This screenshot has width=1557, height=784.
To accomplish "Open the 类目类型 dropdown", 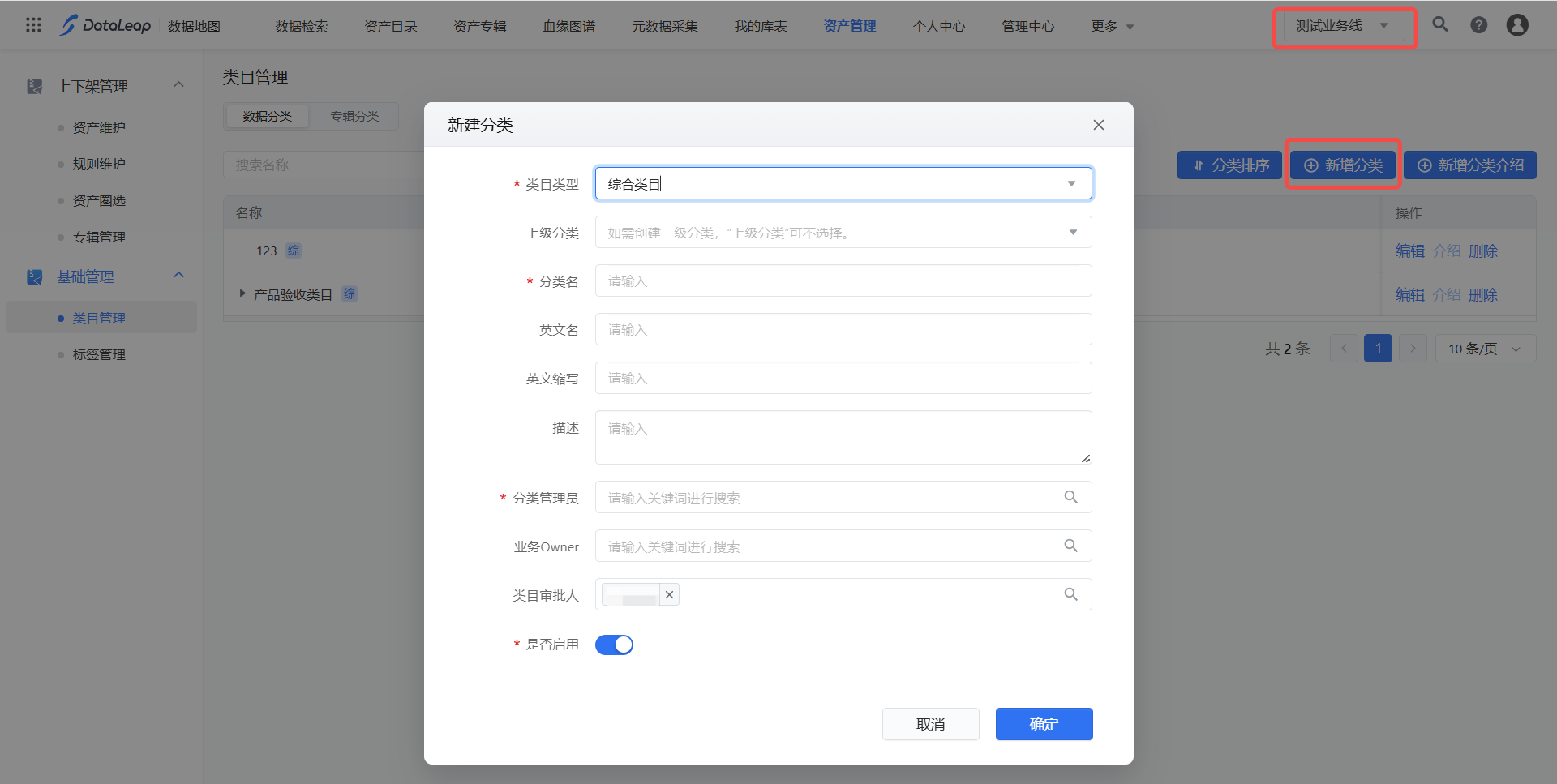I will [x=843, y=183].
